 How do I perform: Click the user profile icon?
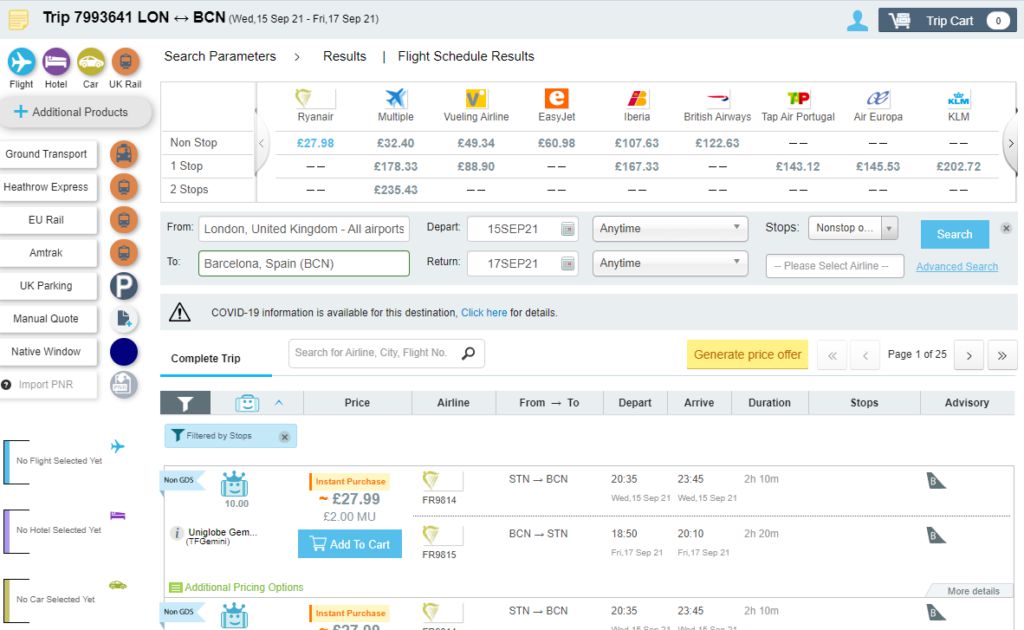tap(857, 20)
